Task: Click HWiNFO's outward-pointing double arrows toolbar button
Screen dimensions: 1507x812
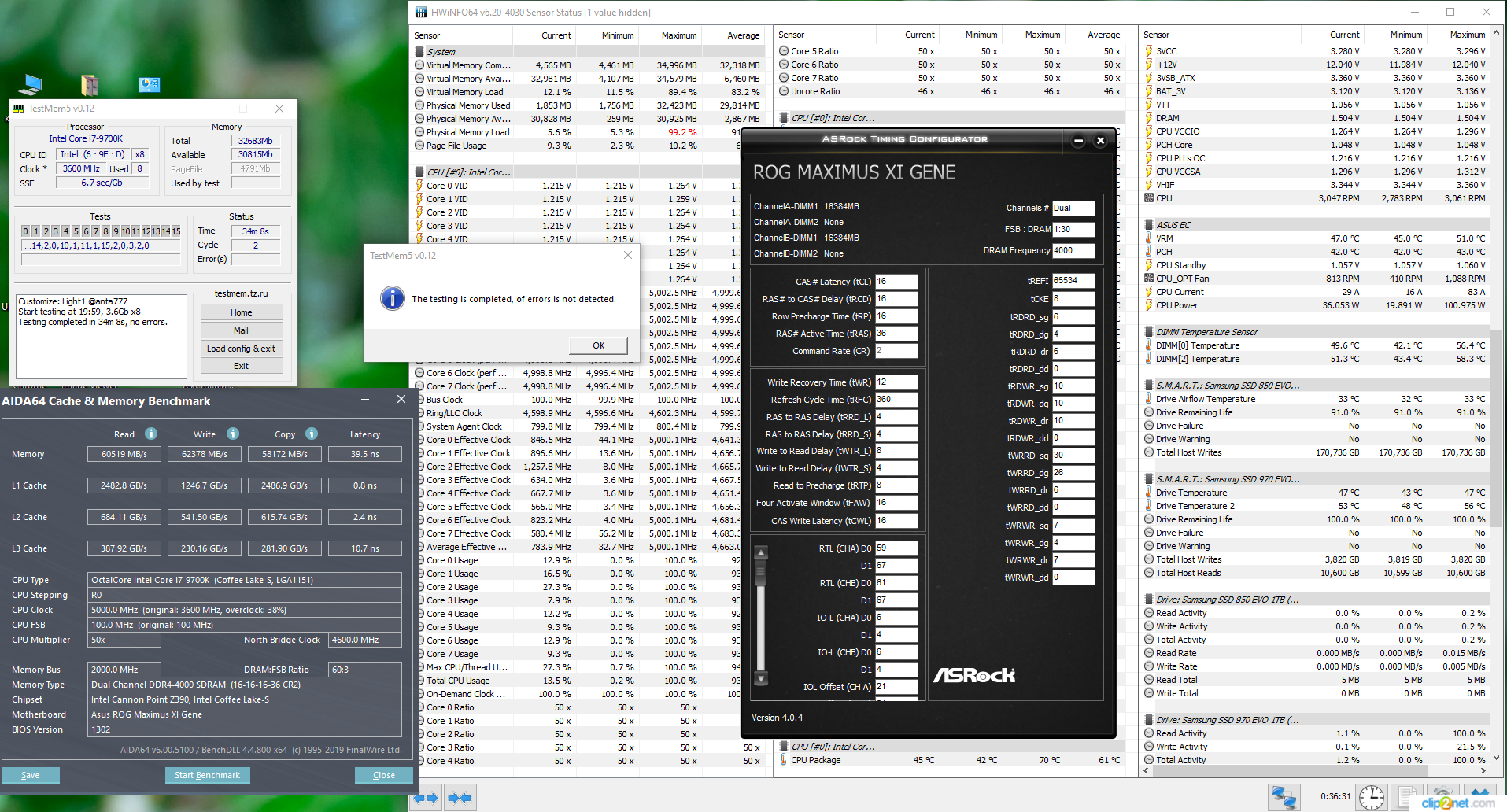Action: pyautogui.click(x=427, y=798)
